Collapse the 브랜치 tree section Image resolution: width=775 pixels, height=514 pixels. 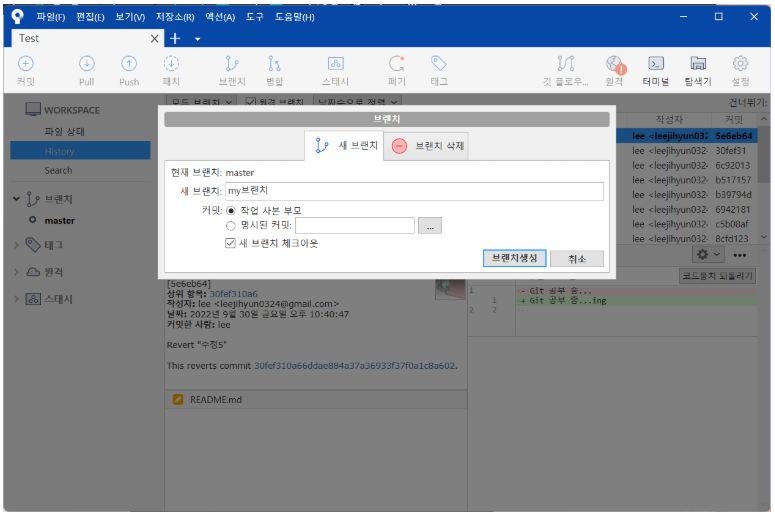point(16,199)
